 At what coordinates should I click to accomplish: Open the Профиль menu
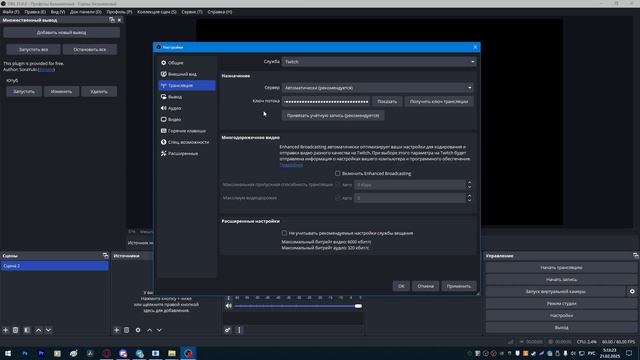point(119,12)
